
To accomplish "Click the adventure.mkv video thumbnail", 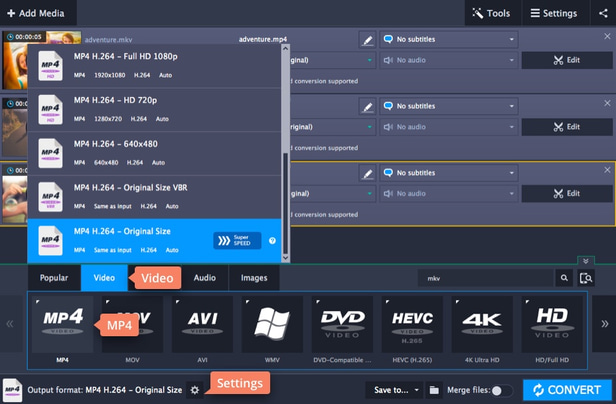I will point(15,61).
